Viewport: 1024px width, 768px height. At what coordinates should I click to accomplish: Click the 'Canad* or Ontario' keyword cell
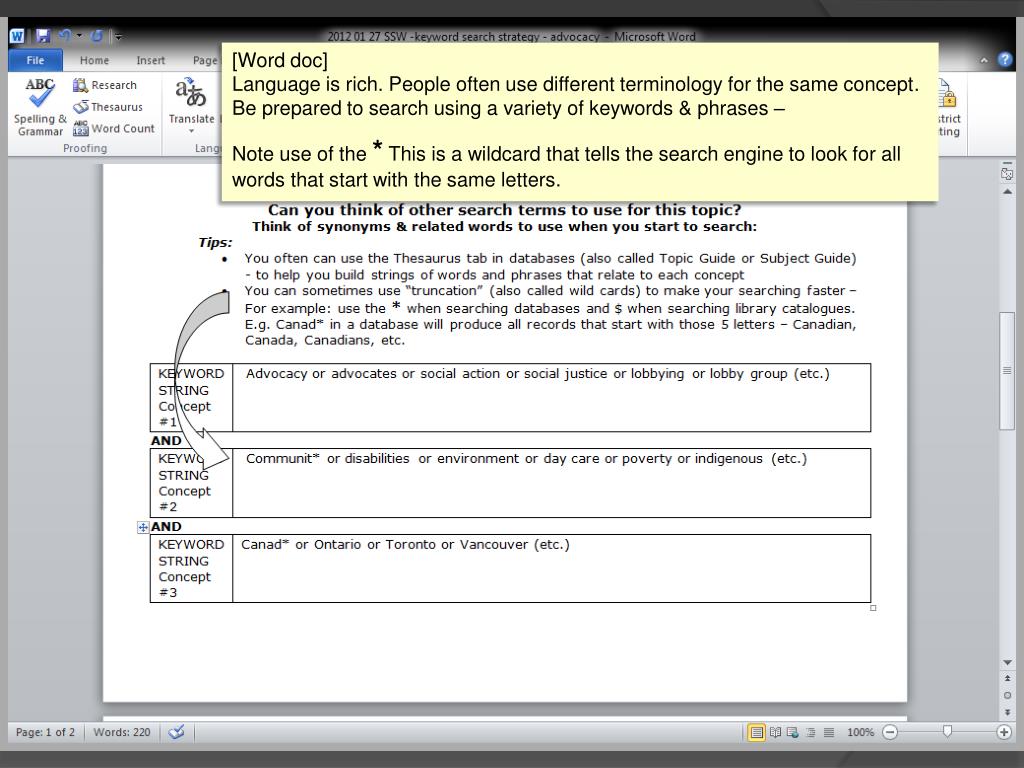552,568
